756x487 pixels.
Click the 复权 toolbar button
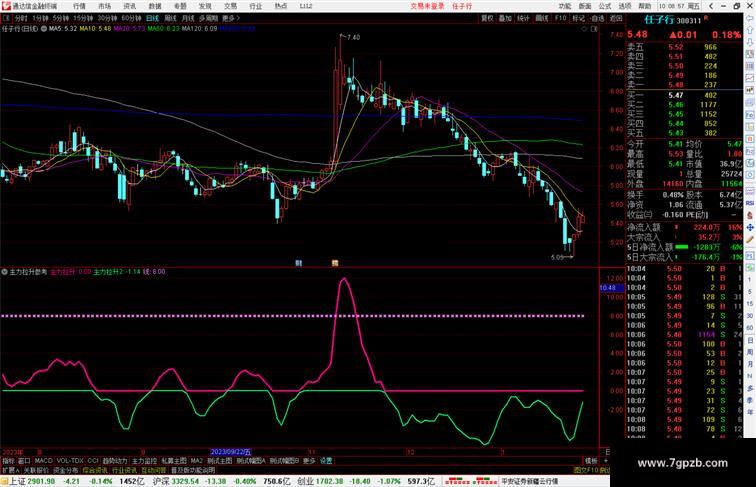(x=487, y=18)
